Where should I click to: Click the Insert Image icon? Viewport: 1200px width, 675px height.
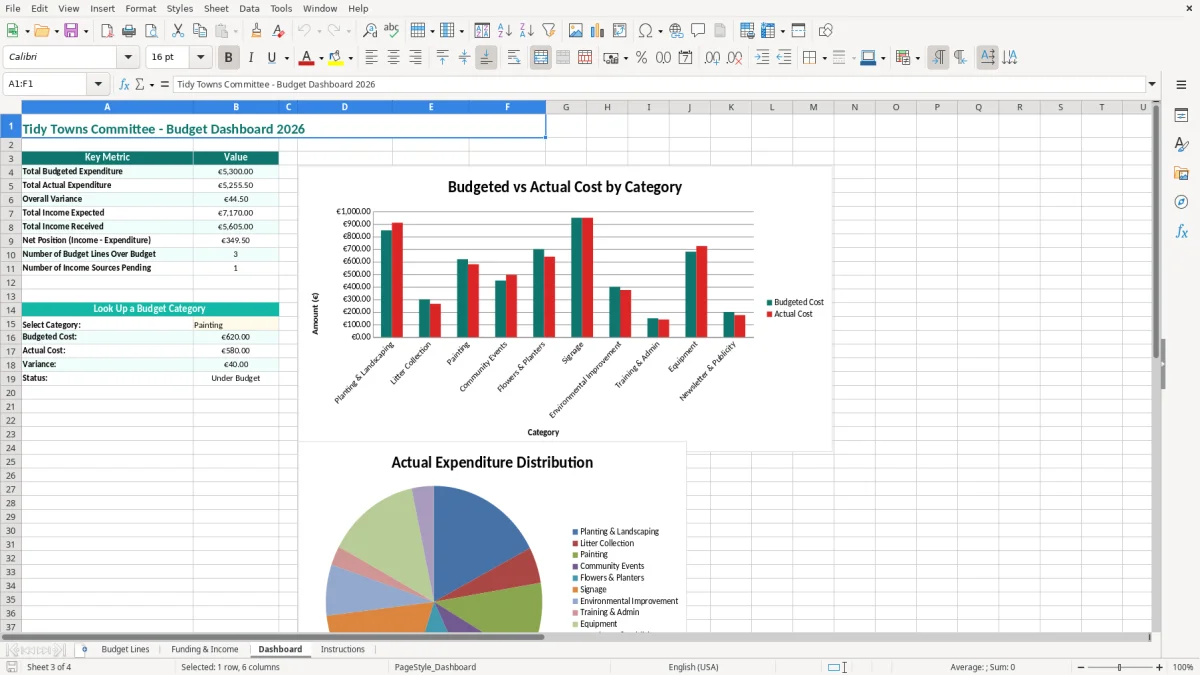[576, 31]
